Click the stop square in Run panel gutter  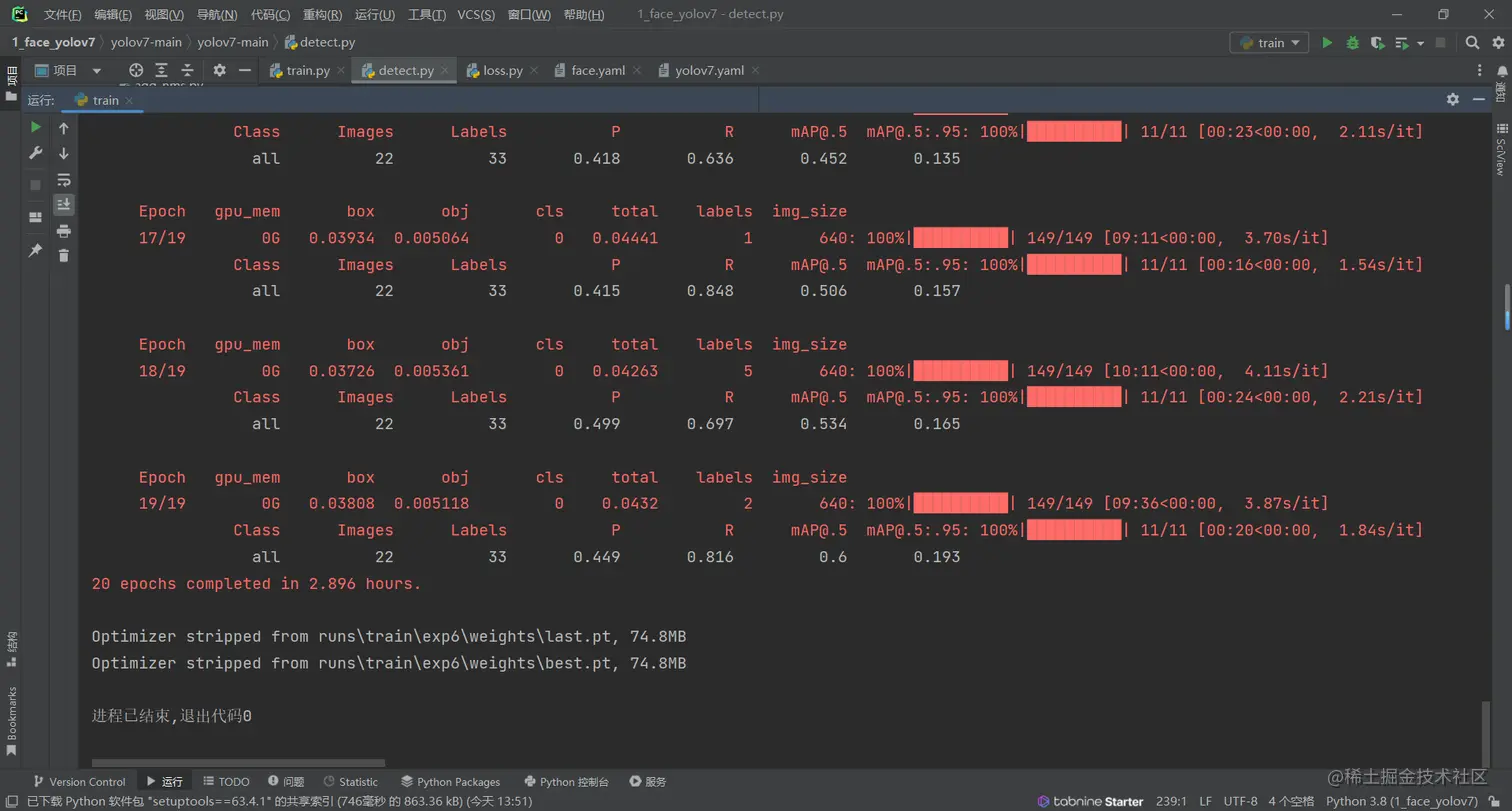point(36,185)
